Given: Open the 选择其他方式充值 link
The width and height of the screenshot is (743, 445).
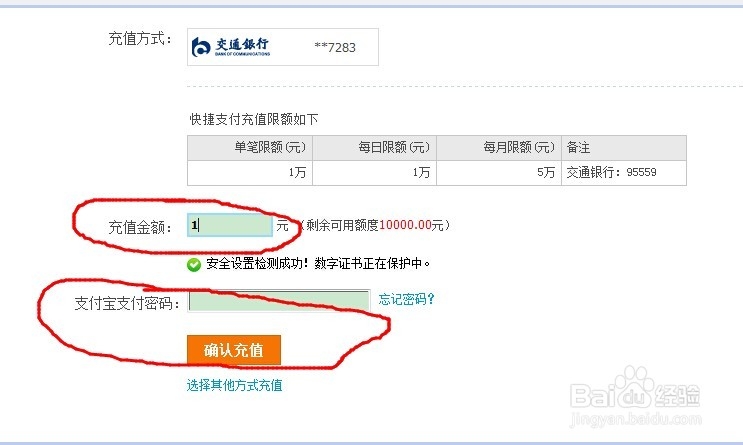Looking at the screenshot, I should tap(235, 385).
